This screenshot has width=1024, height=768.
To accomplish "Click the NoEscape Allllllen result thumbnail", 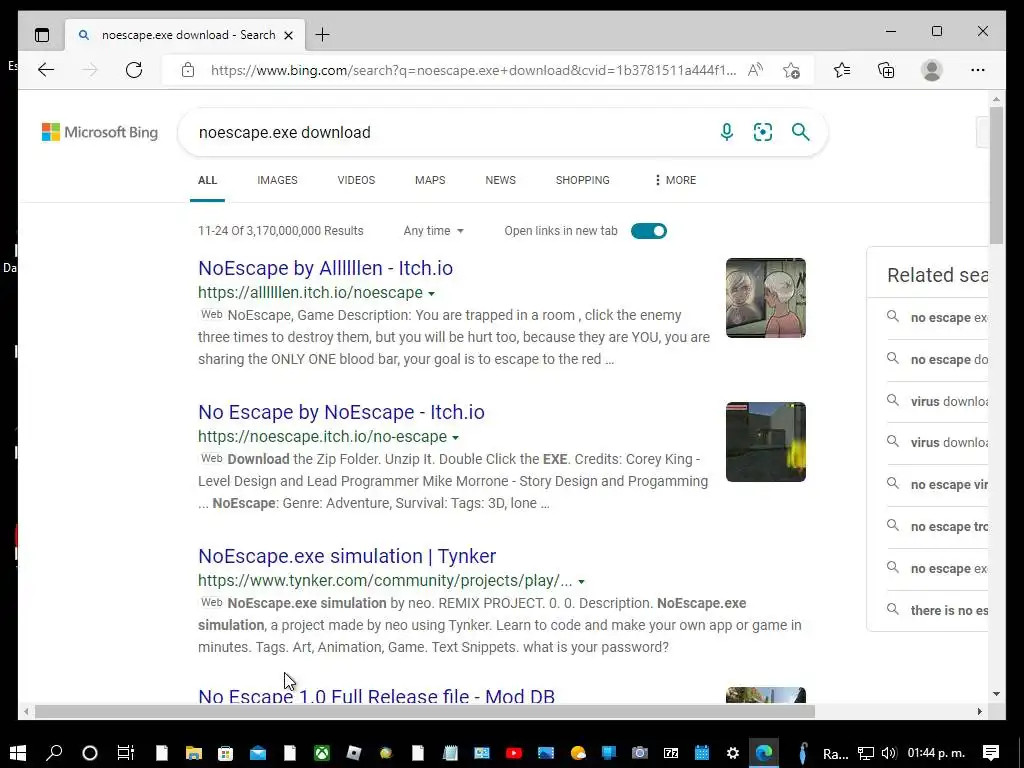I will (766, 298).
